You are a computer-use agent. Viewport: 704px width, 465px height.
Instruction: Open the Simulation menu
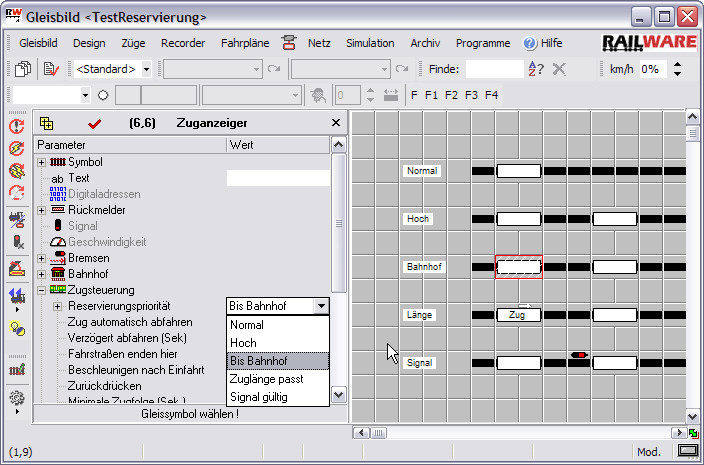click(370, 43)
